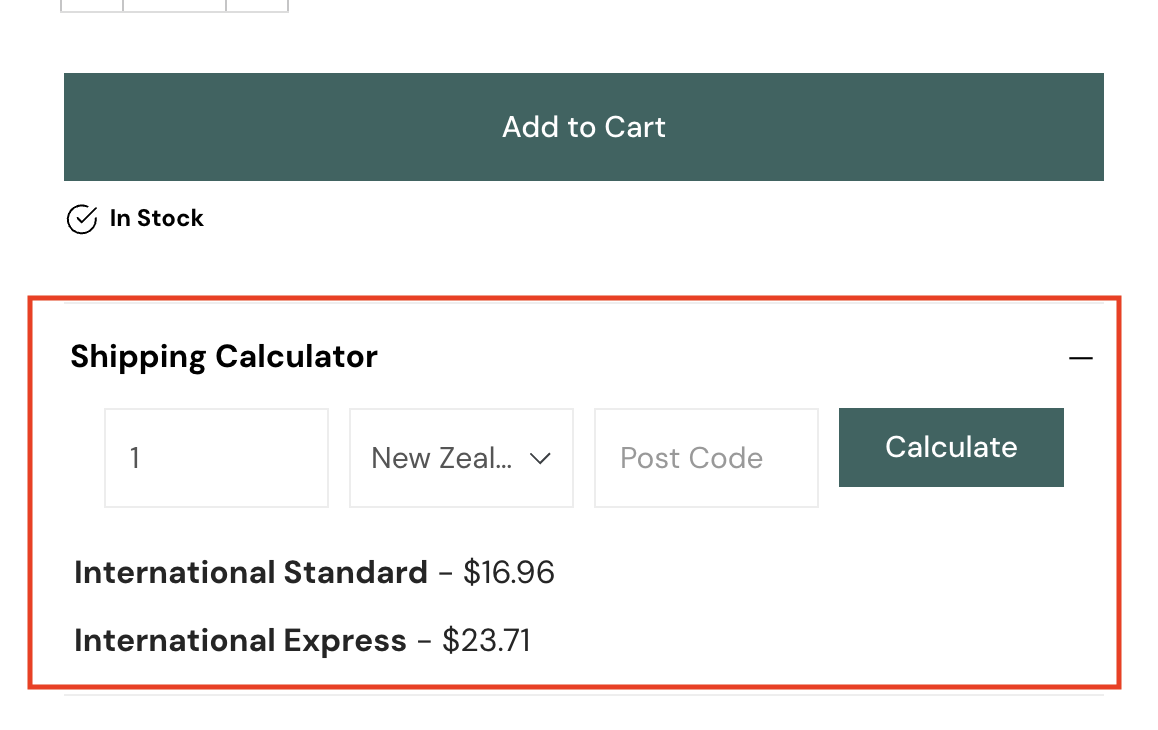The image size is (1158, 730).
Task: Click the $16.96 standard shipping price
Action: (509, 573)
